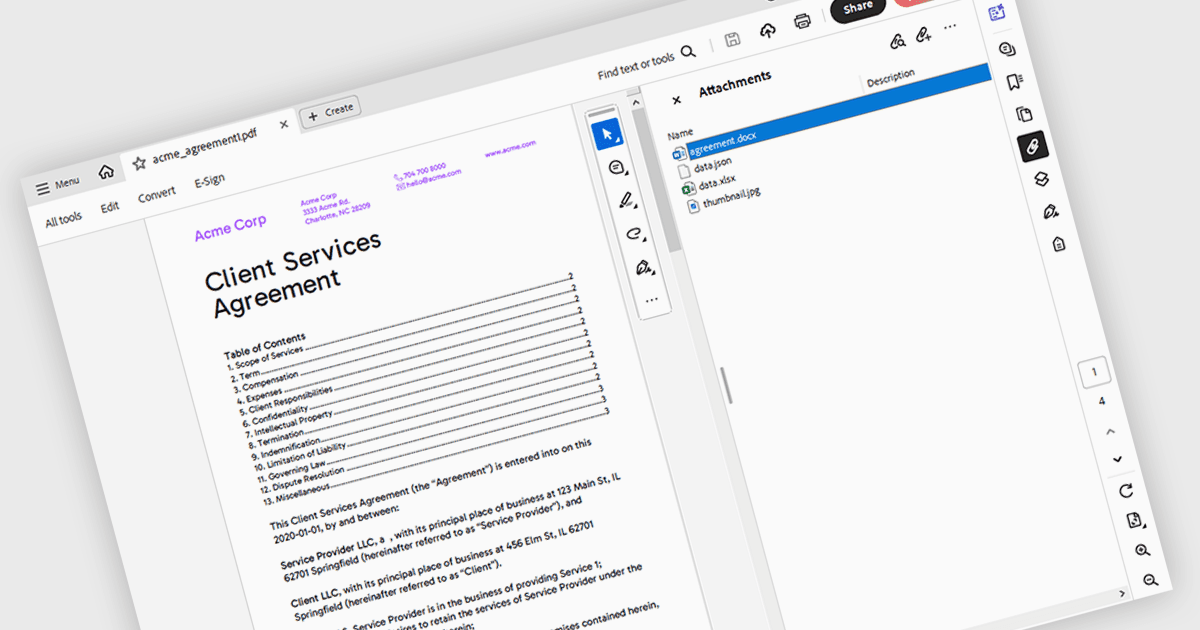Screen dimensions: 1200x630
Task: Close the Attachments panel
Action: [x=677, y=100]
